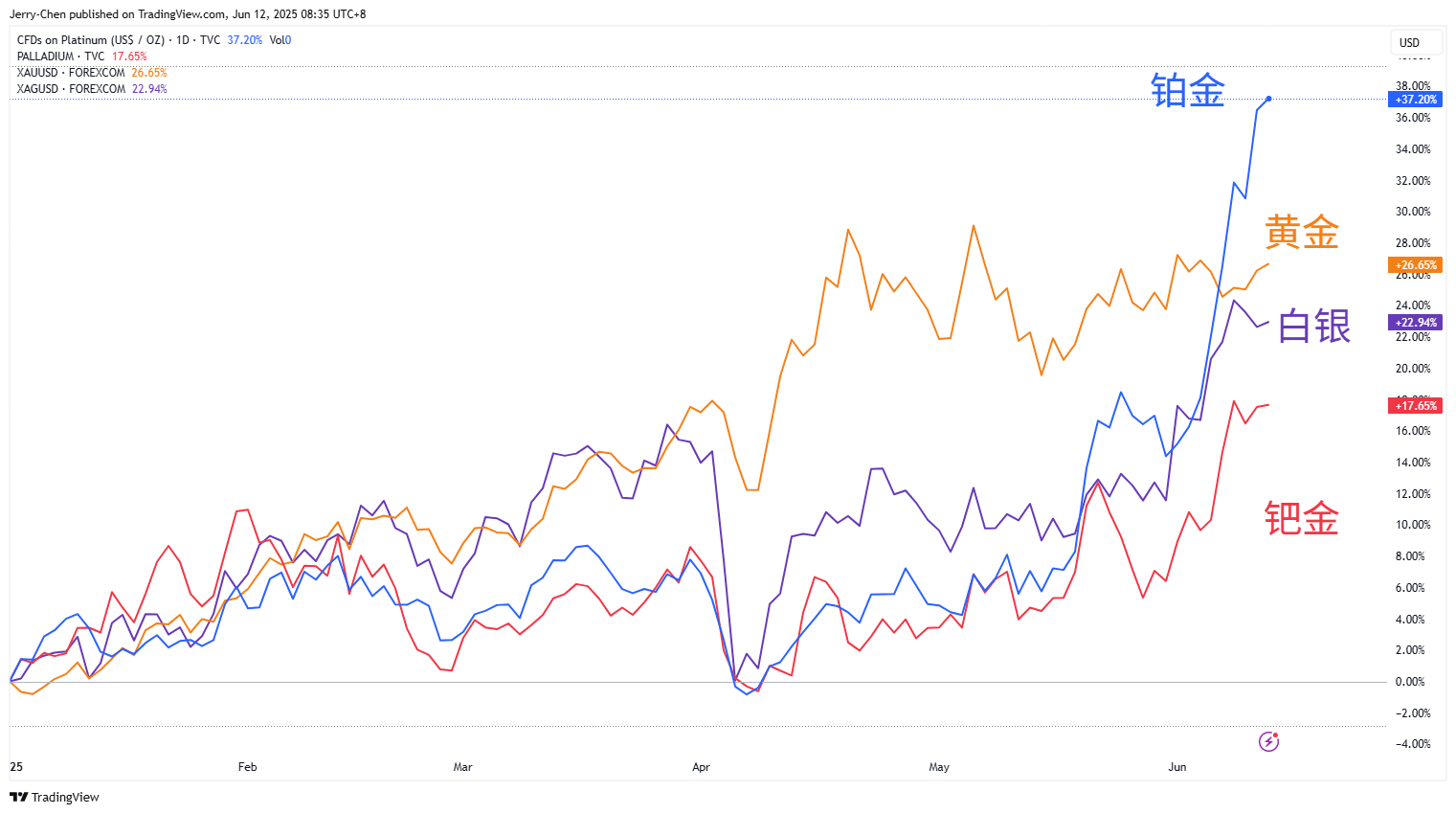Click the Apr label on the time axis
Screen dimensions: 1456x814
[701, 767]
